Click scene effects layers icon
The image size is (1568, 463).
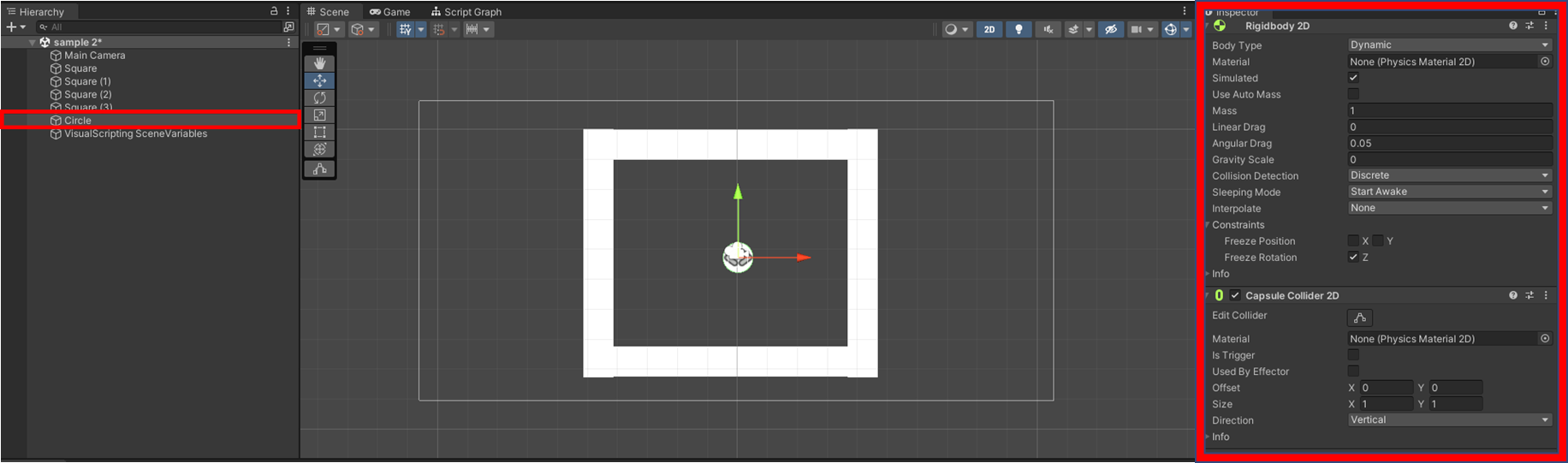[1073, 29]
